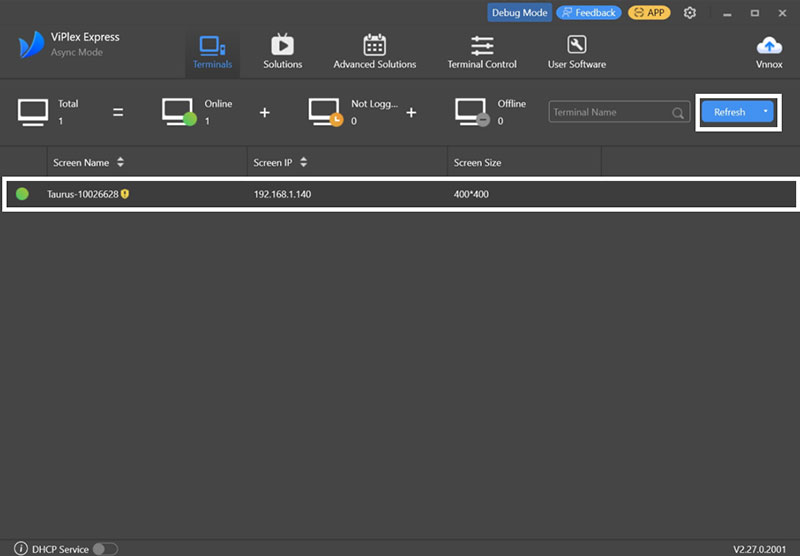800x556 pixels.
Task: Click the Screen Size column header
Action: click(477, 163)
